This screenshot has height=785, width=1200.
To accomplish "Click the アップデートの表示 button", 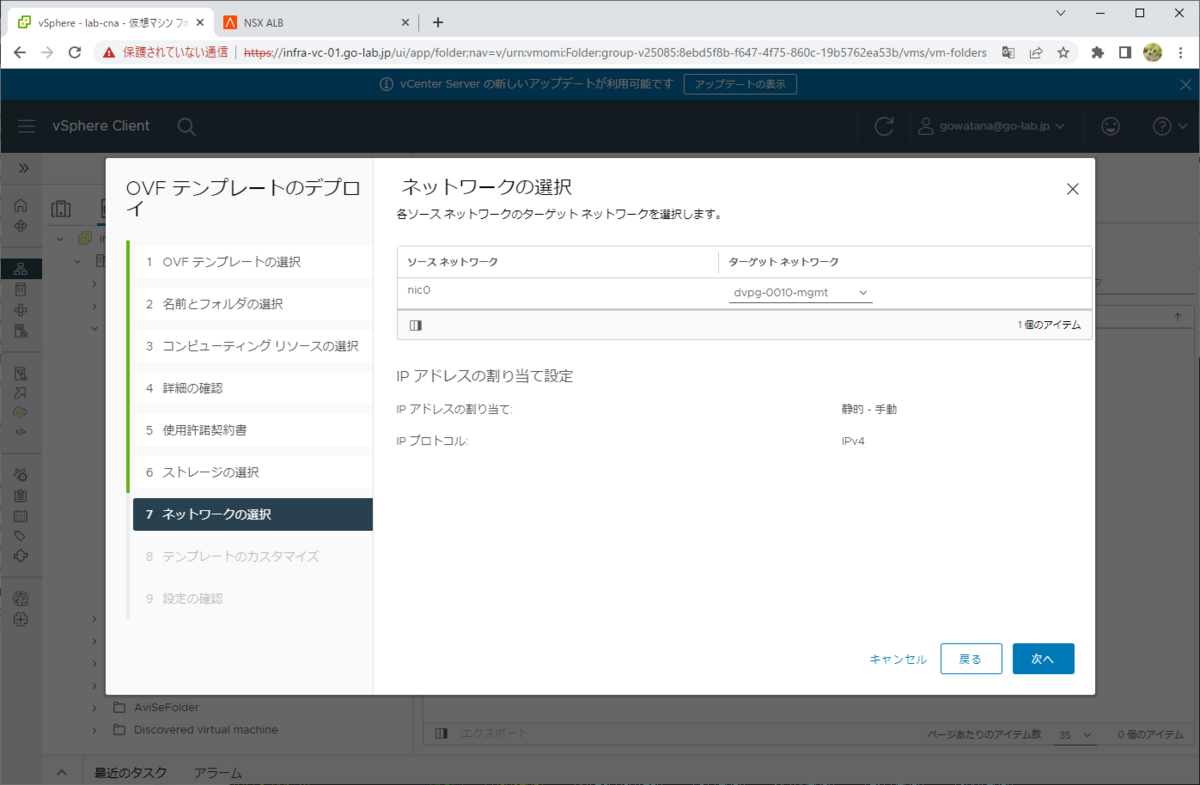I will tap(740, 84).
